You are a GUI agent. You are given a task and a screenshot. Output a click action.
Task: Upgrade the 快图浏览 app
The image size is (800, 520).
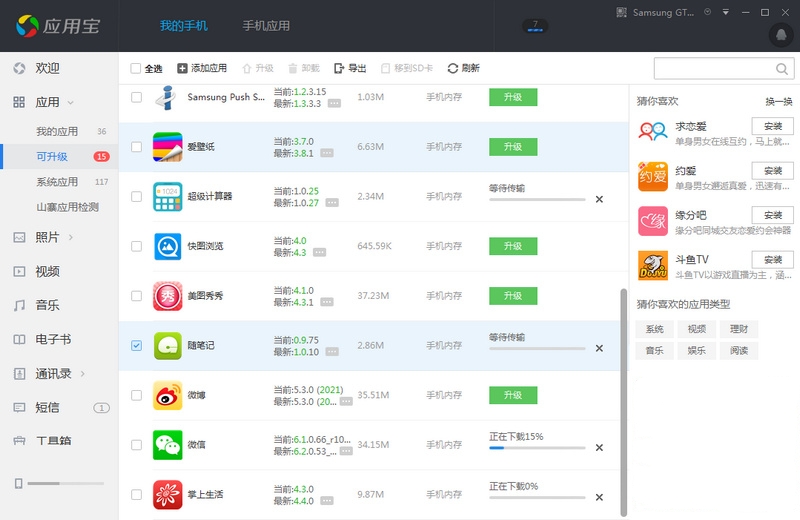pos(513,246)
